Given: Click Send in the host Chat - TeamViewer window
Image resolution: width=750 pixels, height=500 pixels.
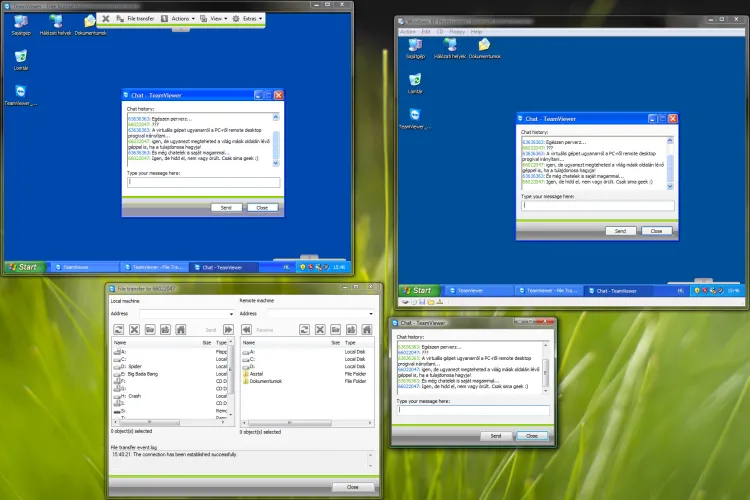Looking at the screenshot, I should click(x=496, y=436).
